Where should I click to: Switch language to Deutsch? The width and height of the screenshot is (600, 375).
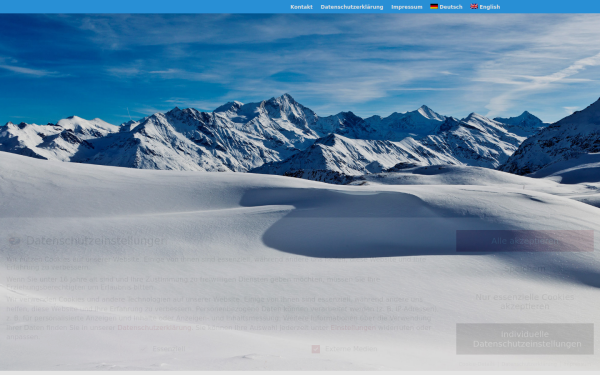coord(450,7)
